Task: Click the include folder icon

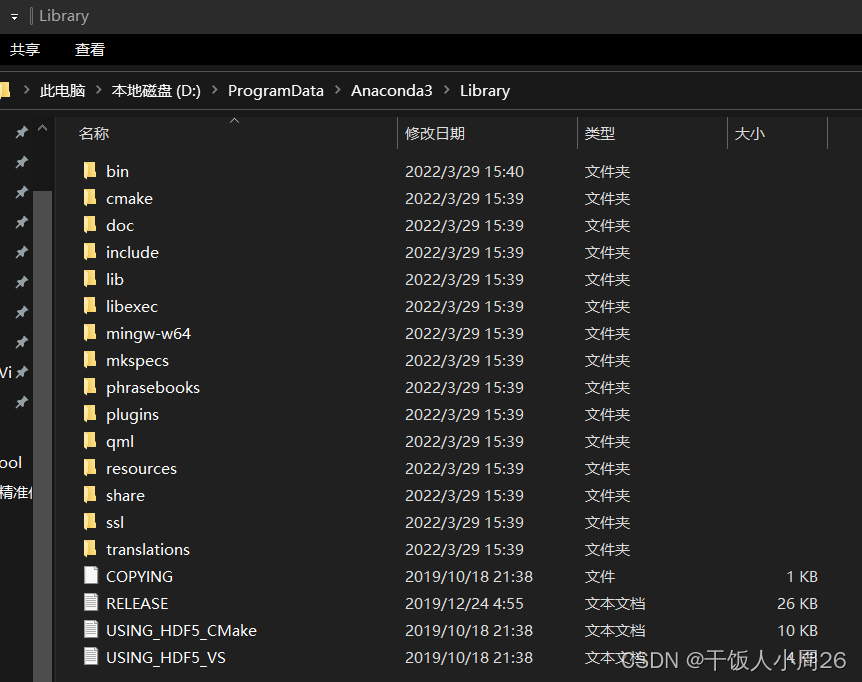Action: (90, 251)
